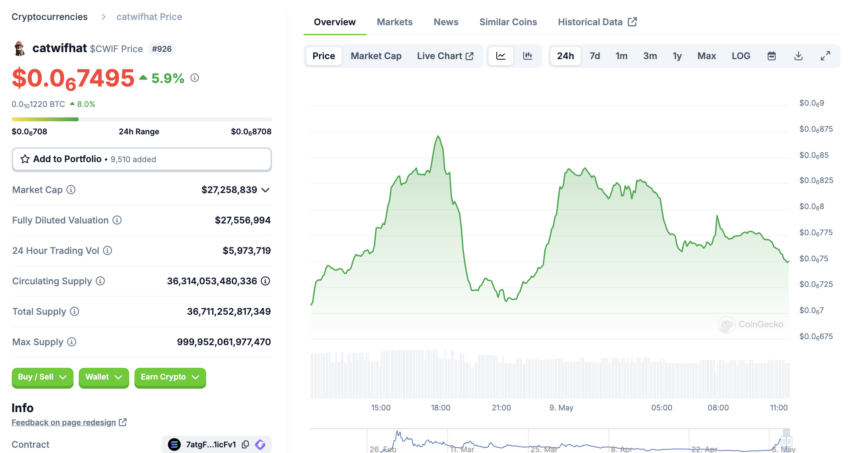Select 24h time range
The width and height of the screenshot is (850, 453).
[565, 56]
